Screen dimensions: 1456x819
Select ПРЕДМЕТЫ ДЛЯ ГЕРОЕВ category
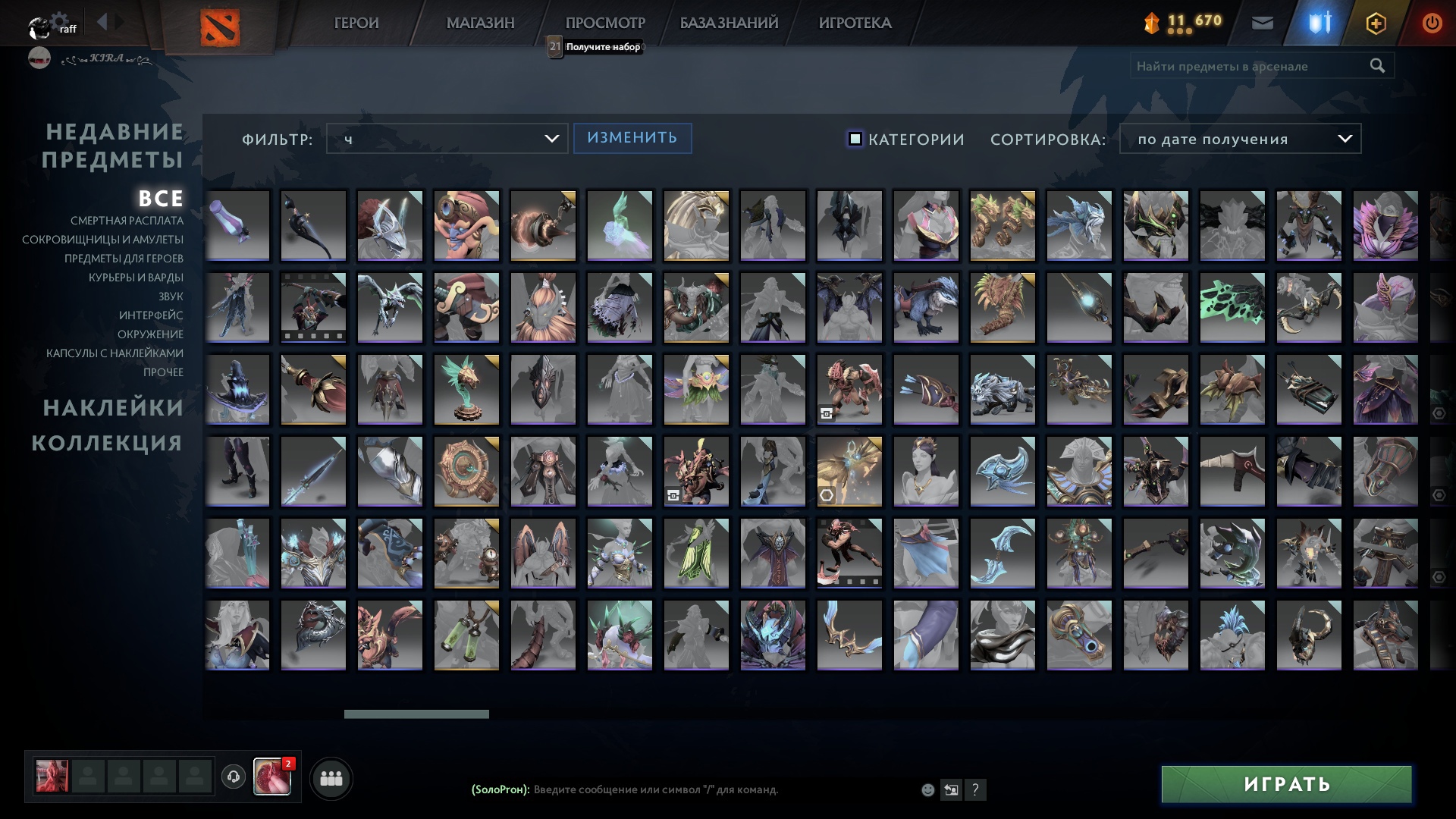(x=124, y=259)
